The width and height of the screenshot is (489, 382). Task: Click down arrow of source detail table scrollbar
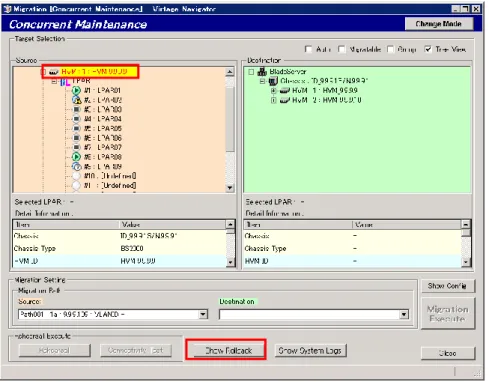pos(230,262)
